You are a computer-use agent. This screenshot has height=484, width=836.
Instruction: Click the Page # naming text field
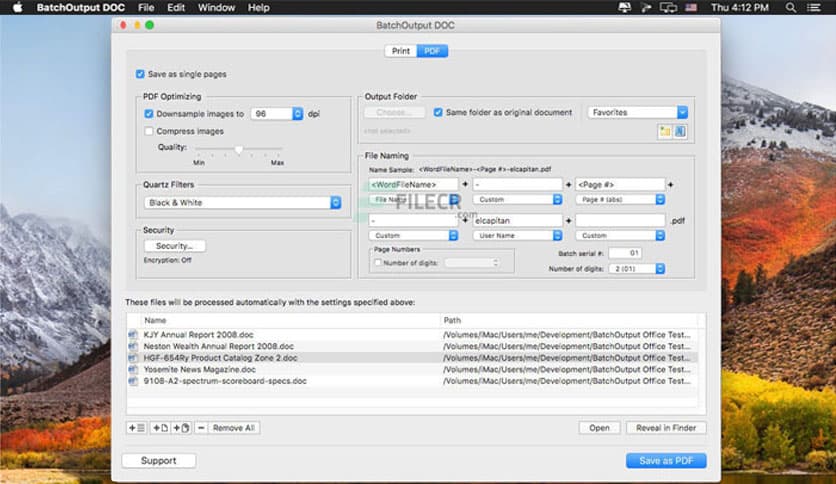click(x=621, y=184)
